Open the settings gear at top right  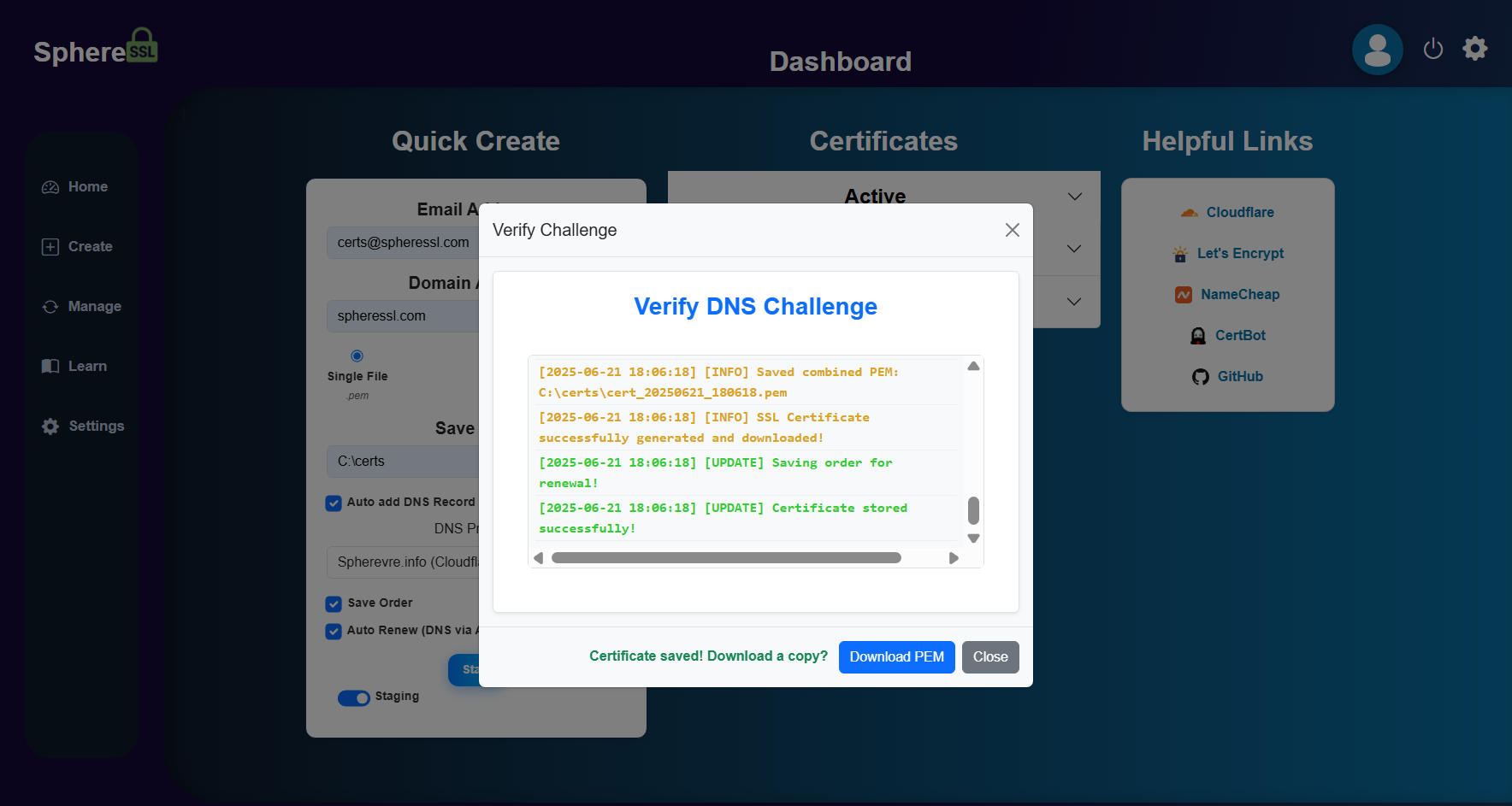click(1475, 49)
